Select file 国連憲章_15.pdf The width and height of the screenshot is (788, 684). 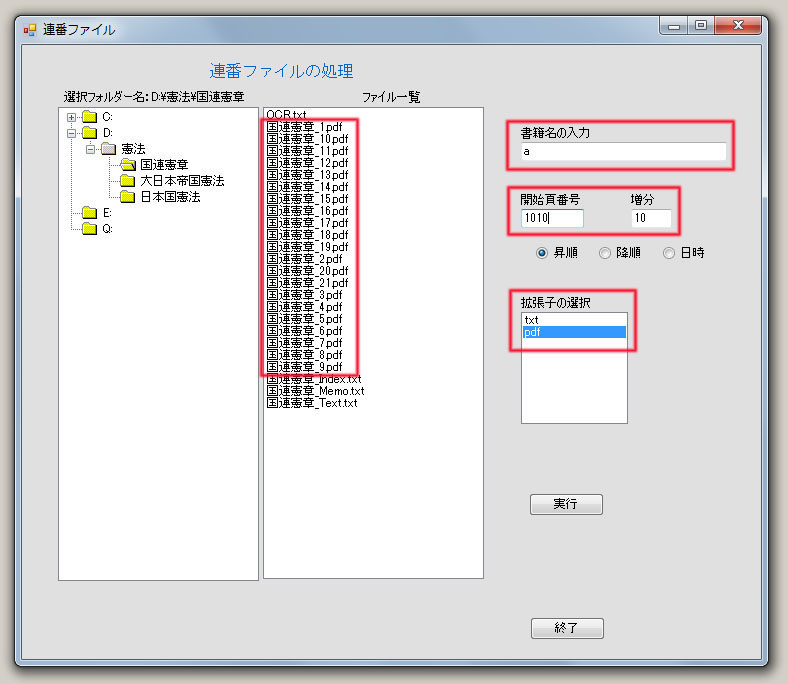click(x=307, y=199)
